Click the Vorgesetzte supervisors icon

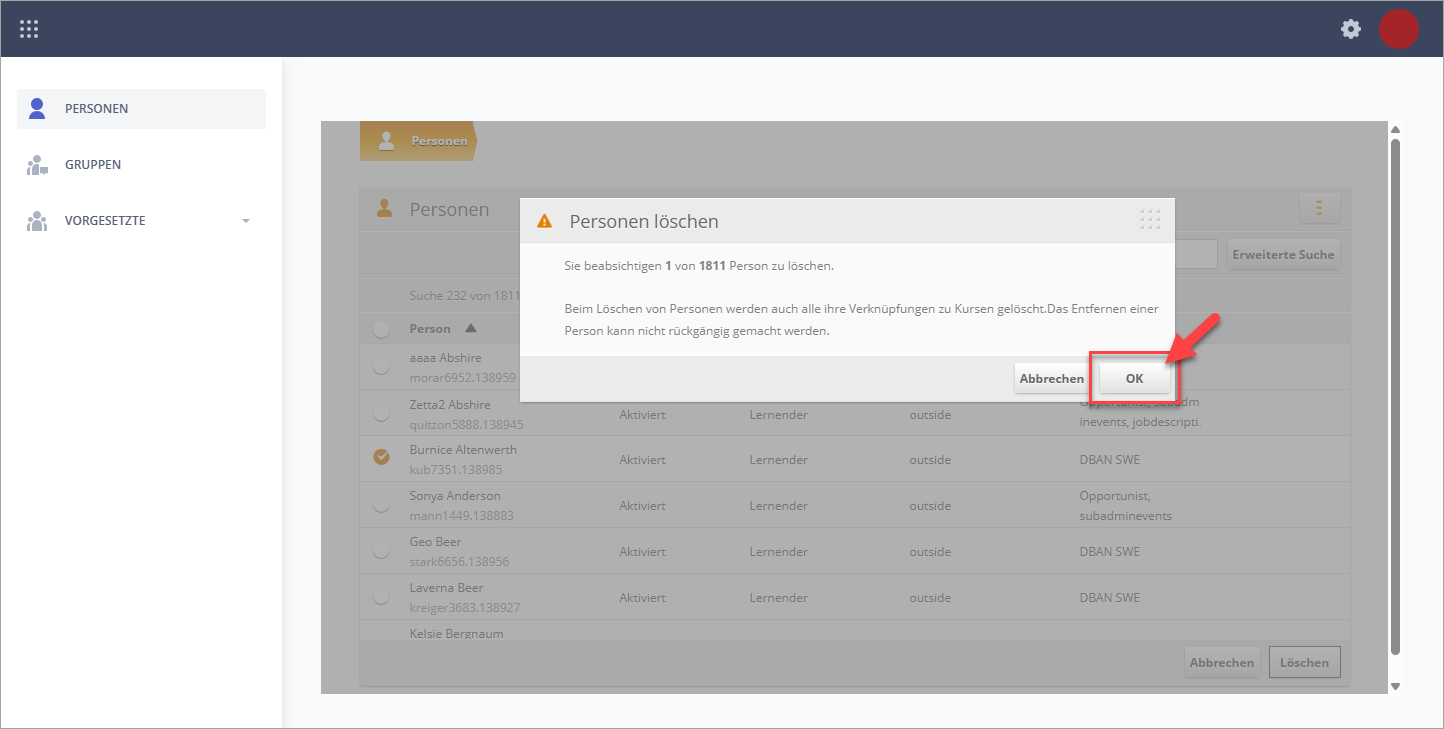[x=38, y=221]
